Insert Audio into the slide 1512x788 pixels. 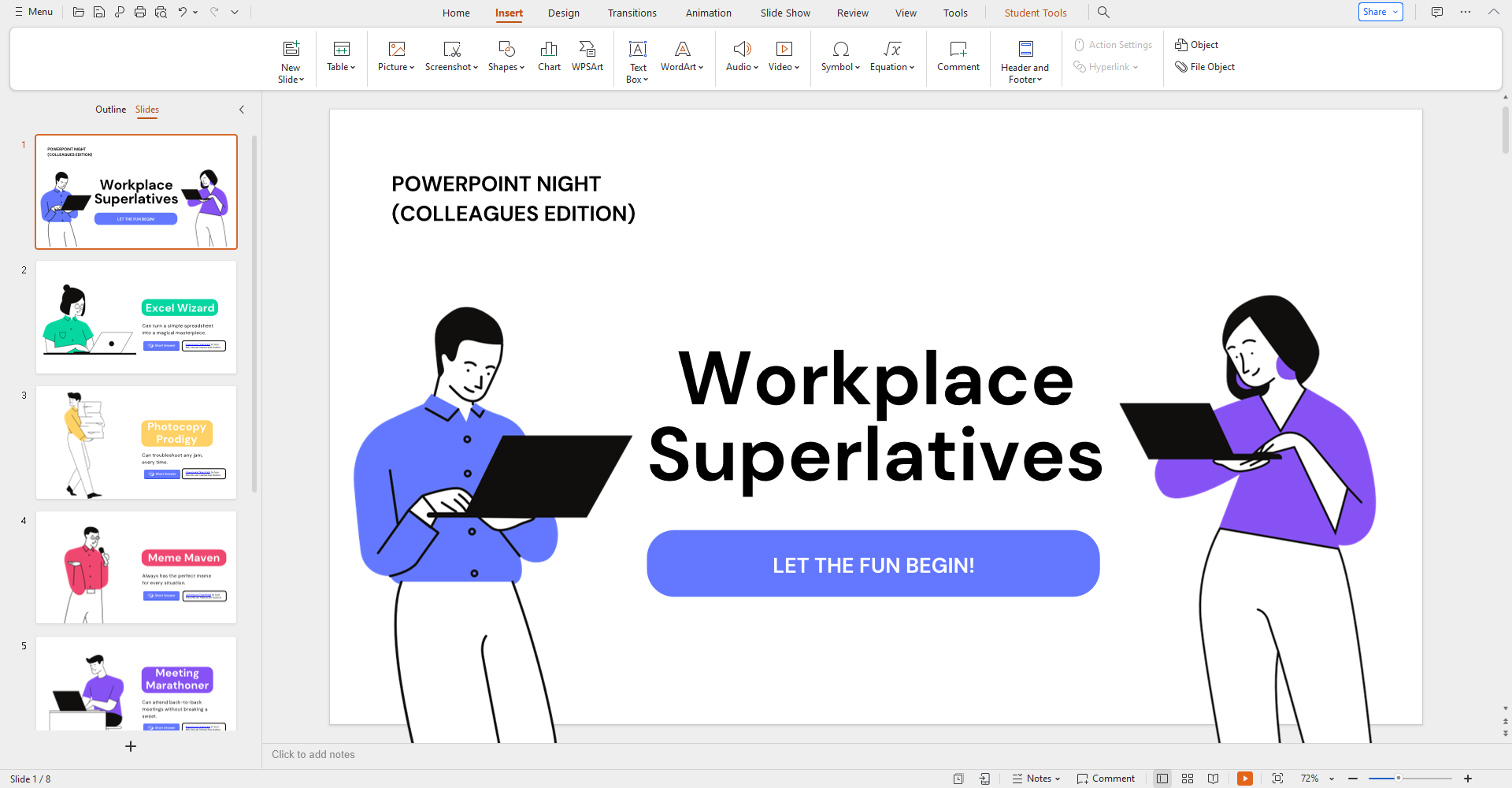click(742, 57)
